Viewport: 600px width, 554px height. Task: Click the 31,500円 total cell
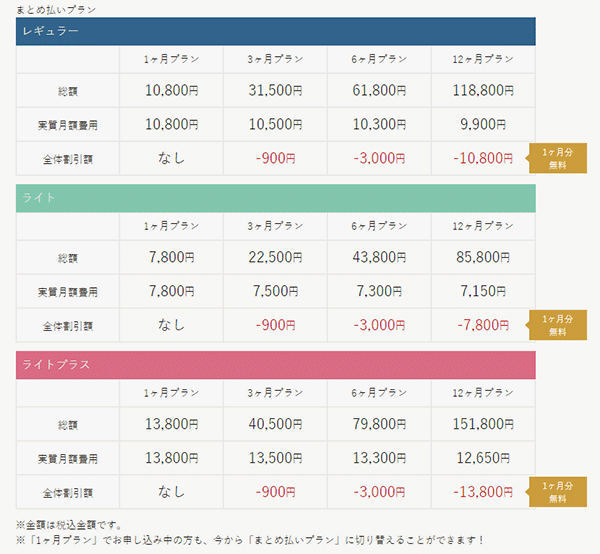(x=276, y=91)
